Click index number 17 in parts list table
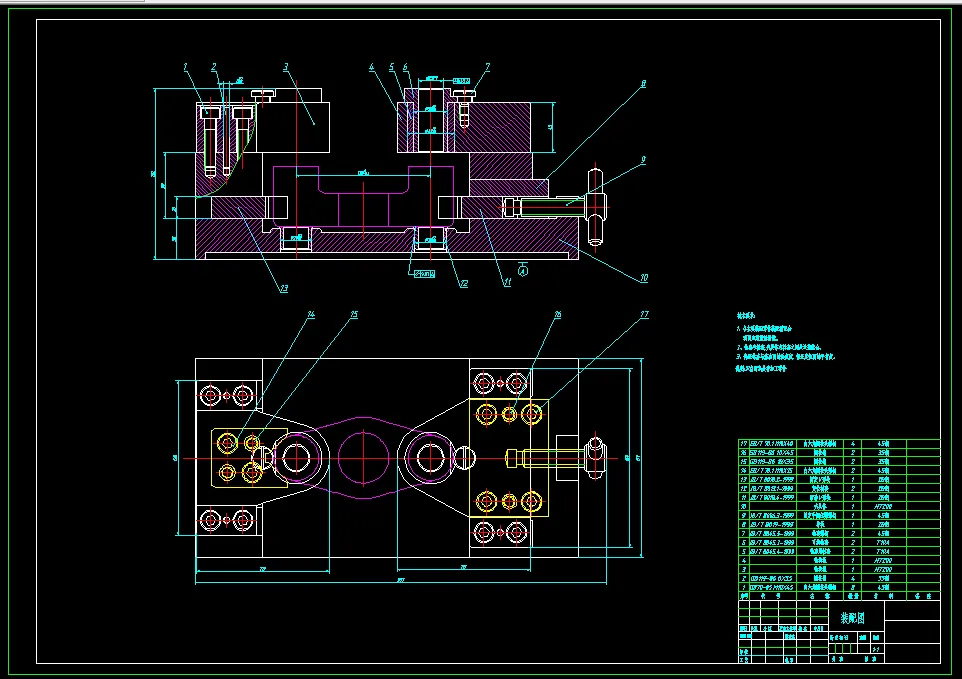 point(744,443)
